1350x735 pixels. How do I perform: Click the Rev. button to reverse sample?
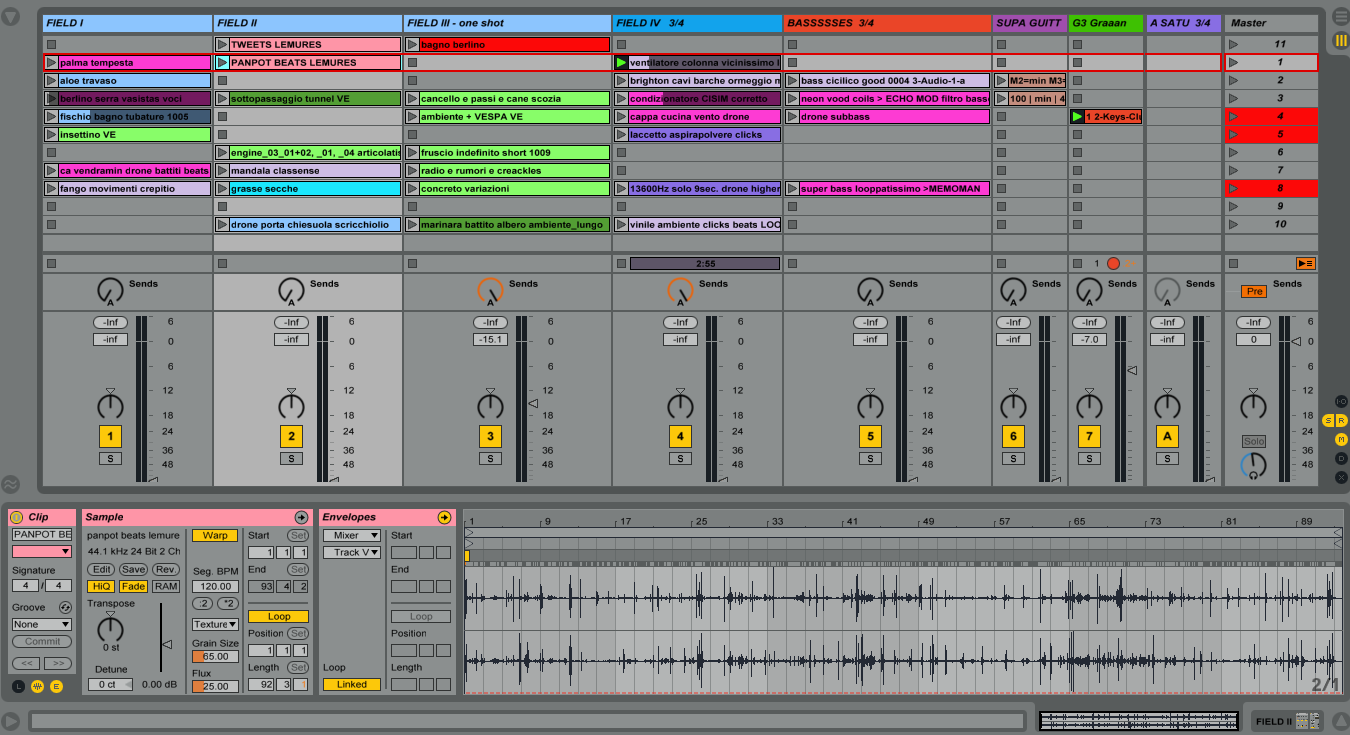pos(166,569)
